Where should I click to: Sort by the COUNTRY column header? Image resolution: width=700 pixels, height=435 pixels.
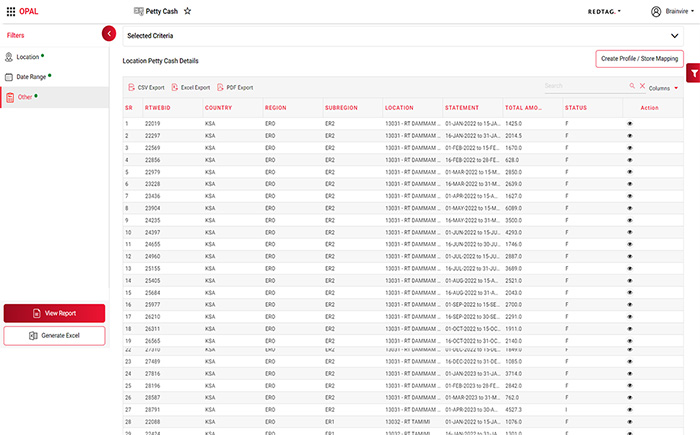click(x=218, y=108)
